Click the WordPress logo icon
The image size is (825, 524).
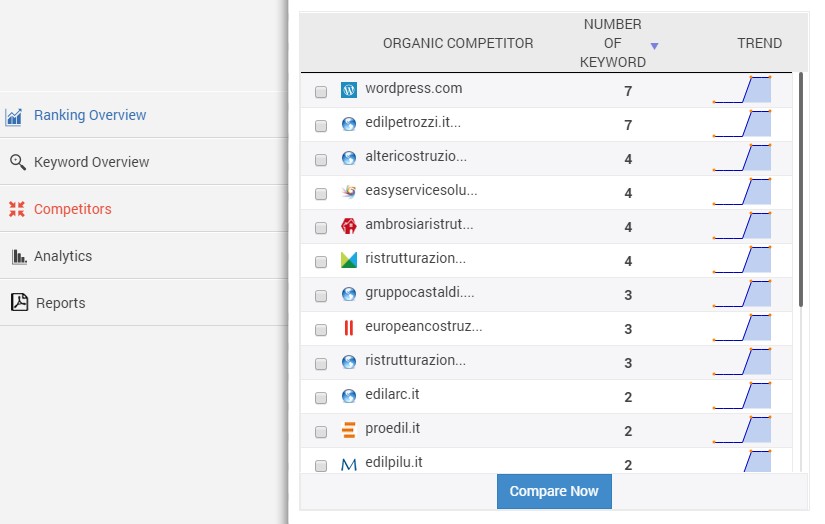(x=349, y=90)
